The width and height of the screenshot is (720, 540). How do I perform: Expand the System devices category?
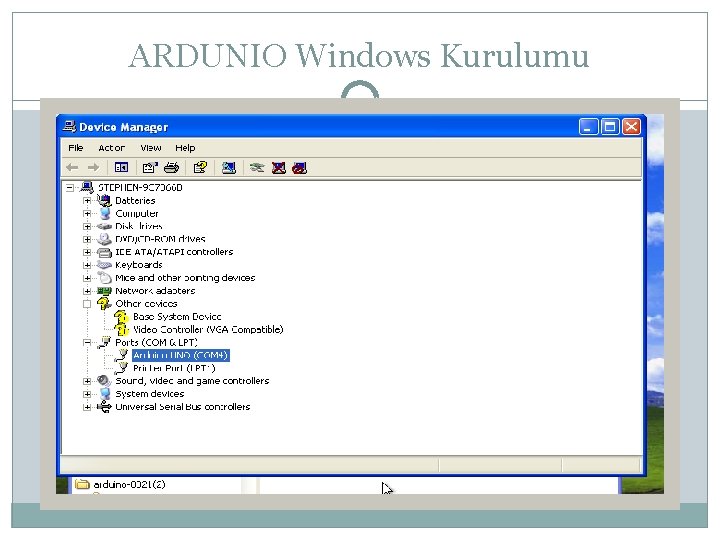[x=87, y=394]
